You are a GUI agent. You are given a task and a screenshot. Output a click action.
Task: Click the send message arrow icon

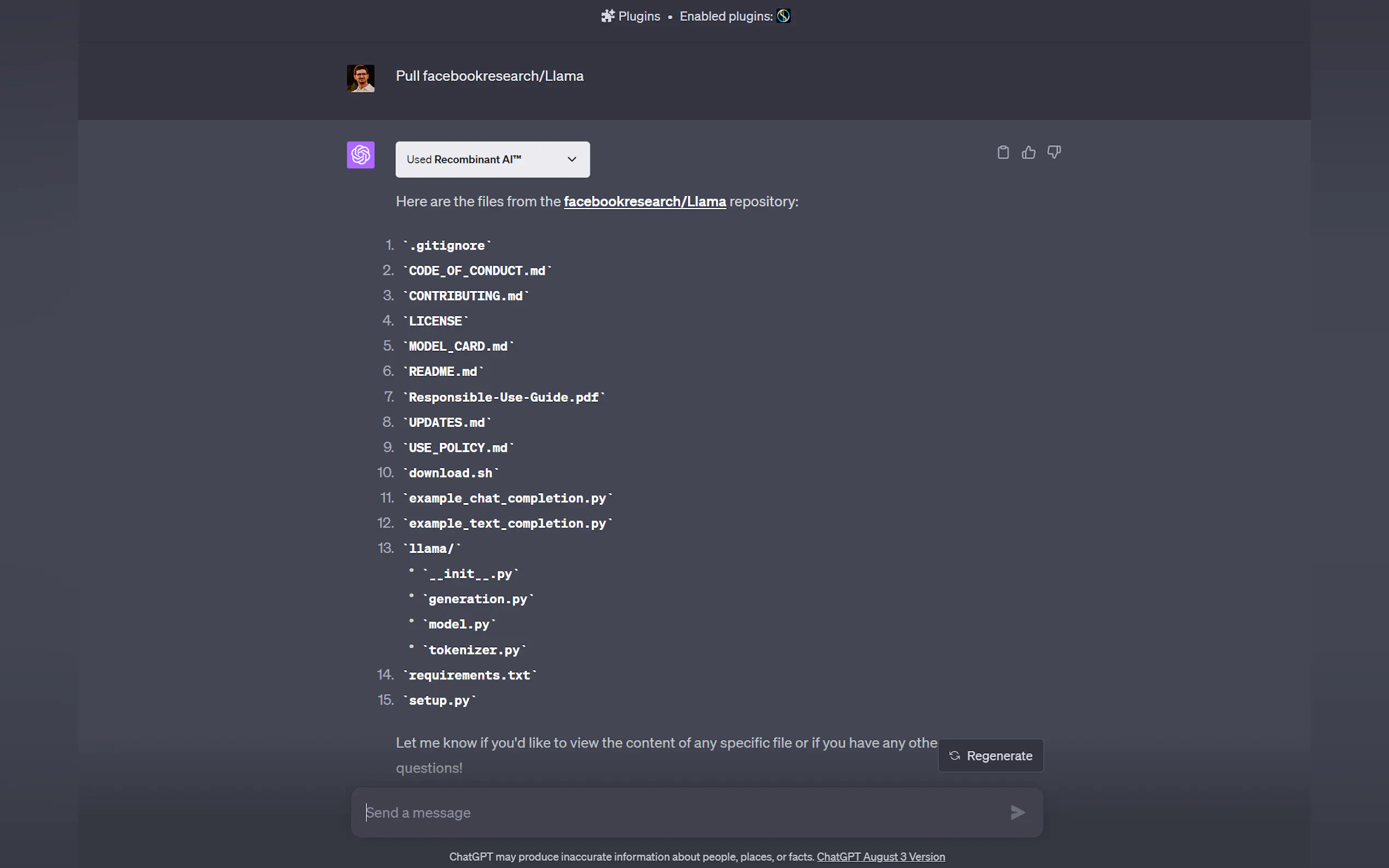point(1018,812)
